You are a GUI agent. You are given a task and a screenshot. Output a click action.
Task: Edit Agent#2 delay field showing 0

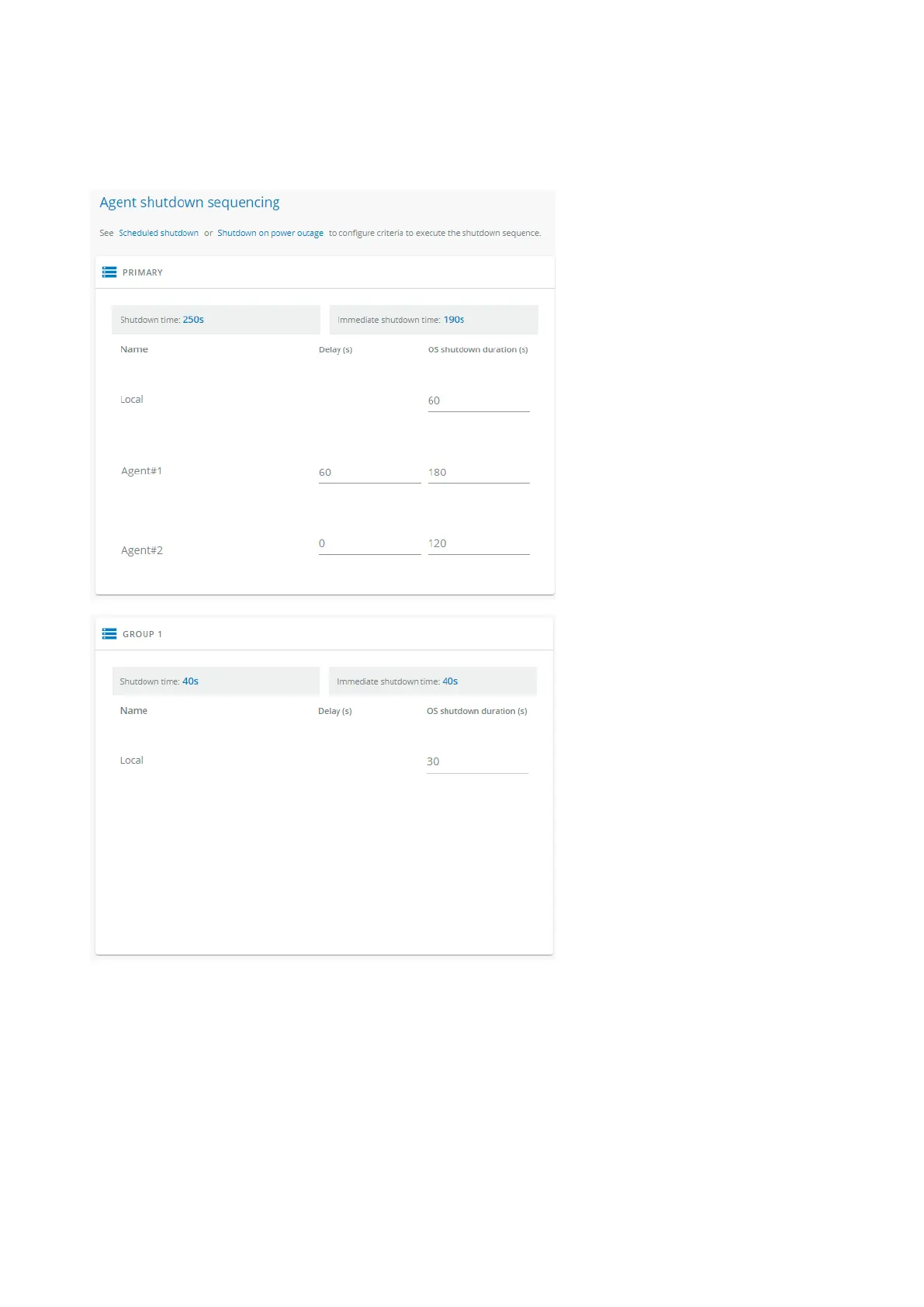[x=369, y=544]
